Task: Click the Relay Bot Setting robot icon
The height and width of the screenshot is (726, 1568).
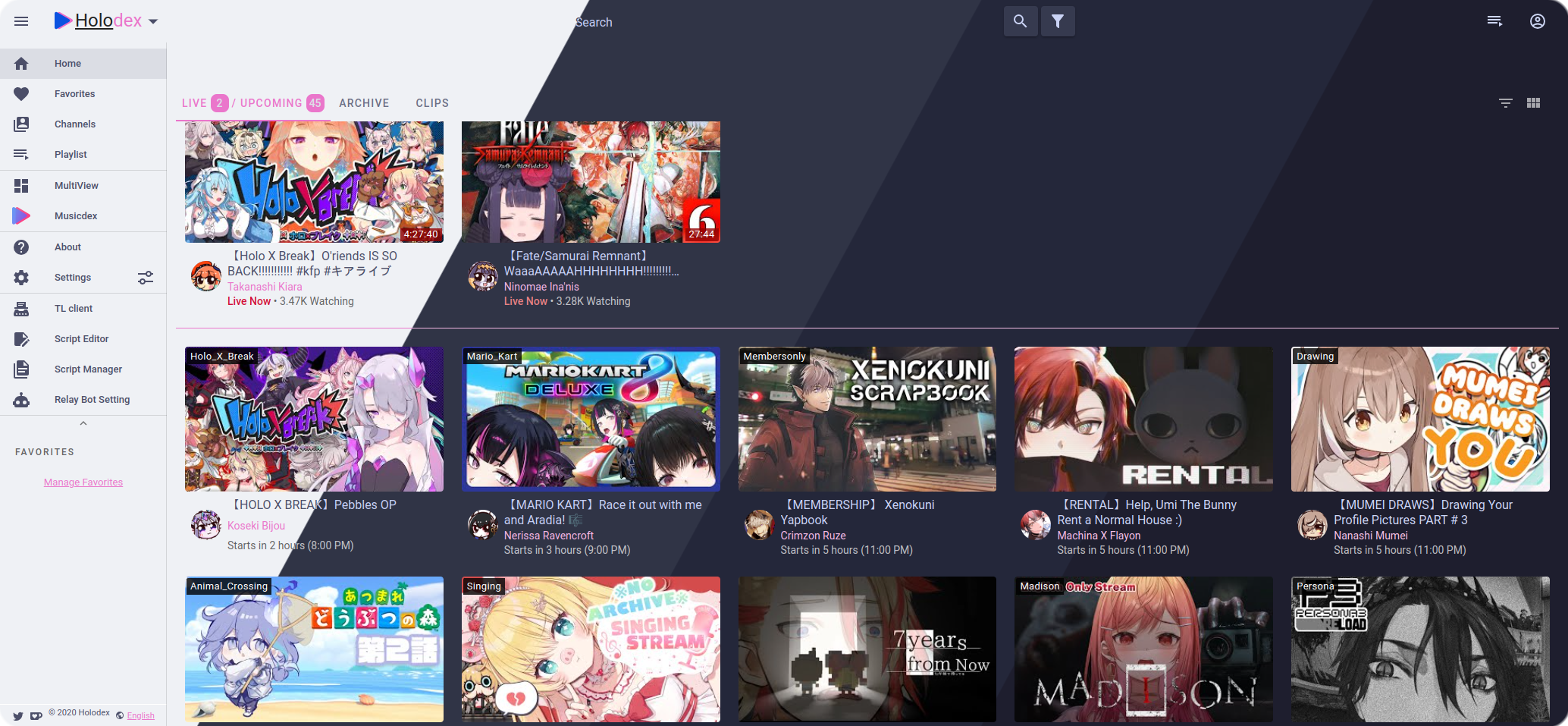Action: coord(21,400)
